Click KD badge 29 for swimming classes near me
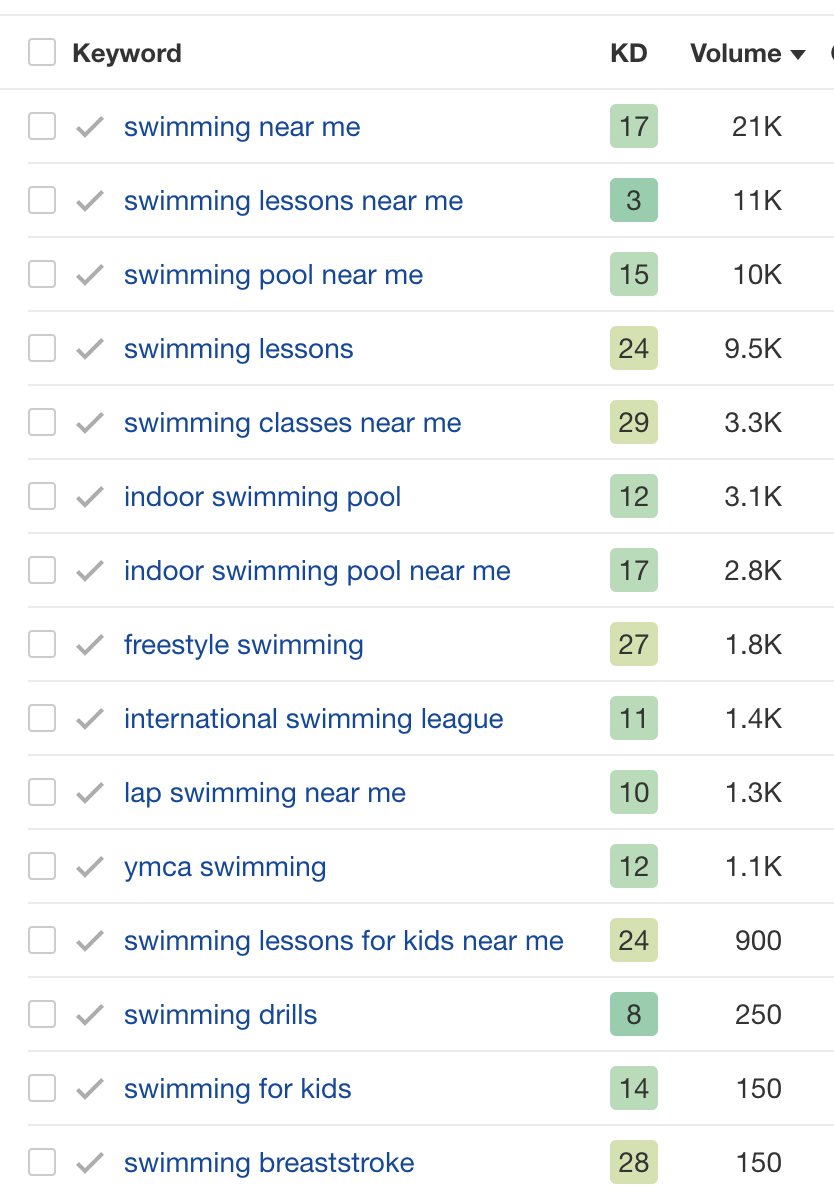Viewport: 834px width, 1198px height. (634, 423)
